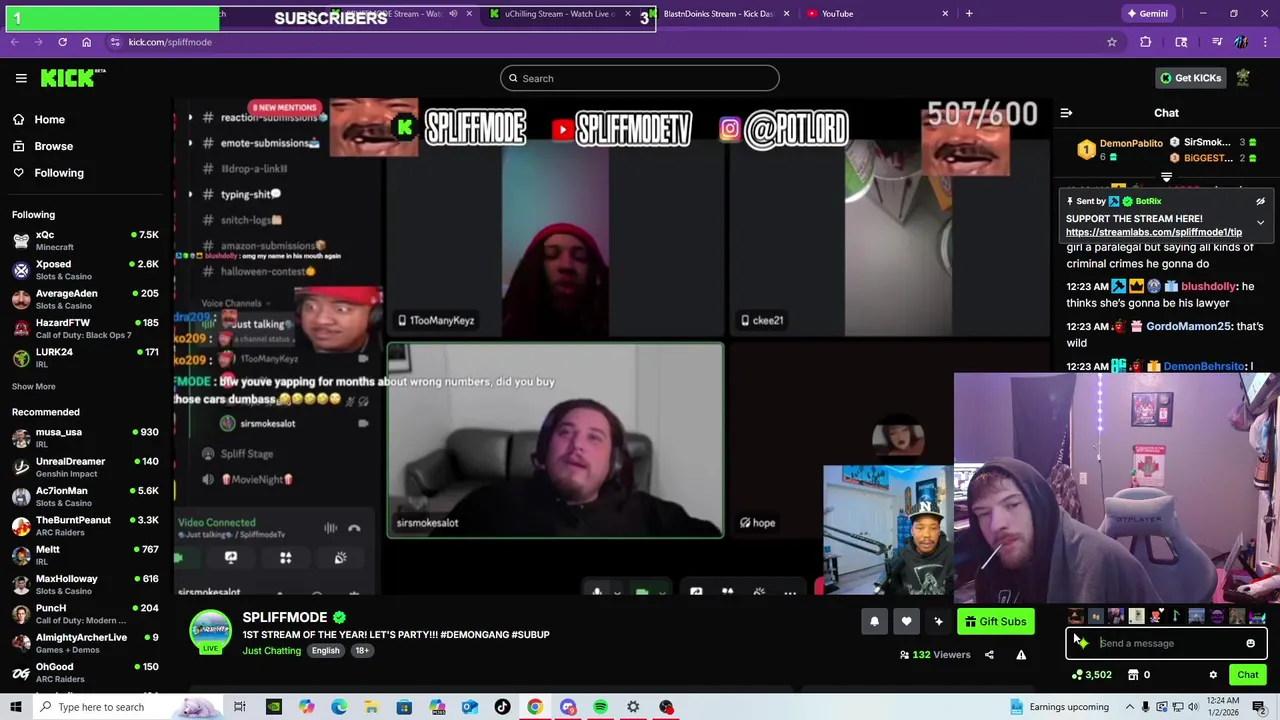The height and width of the screenshot is (720, 1280).
Task: Open Browse in the sidebar
Action: 53,146
